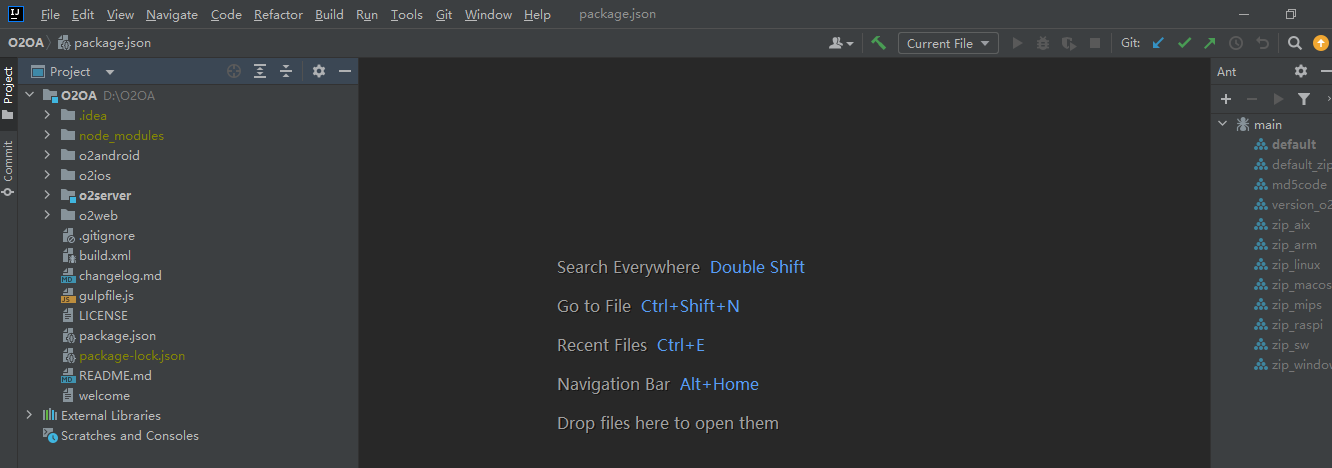Select gulpfile.js in the project tree

[106, 295]
